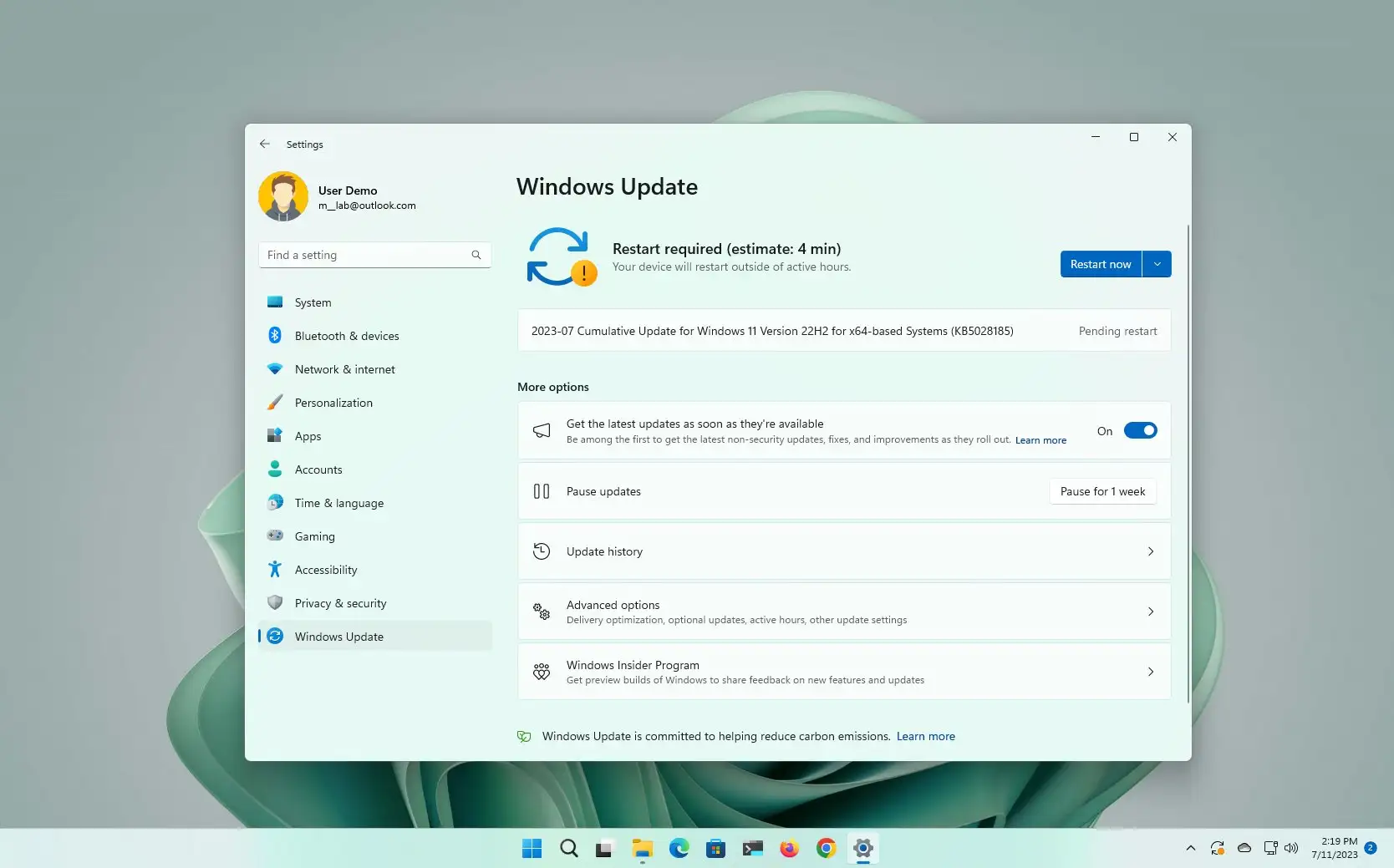Click the user avatar picture
This screenshot has width=1394, height=868.
coord(283,196)
